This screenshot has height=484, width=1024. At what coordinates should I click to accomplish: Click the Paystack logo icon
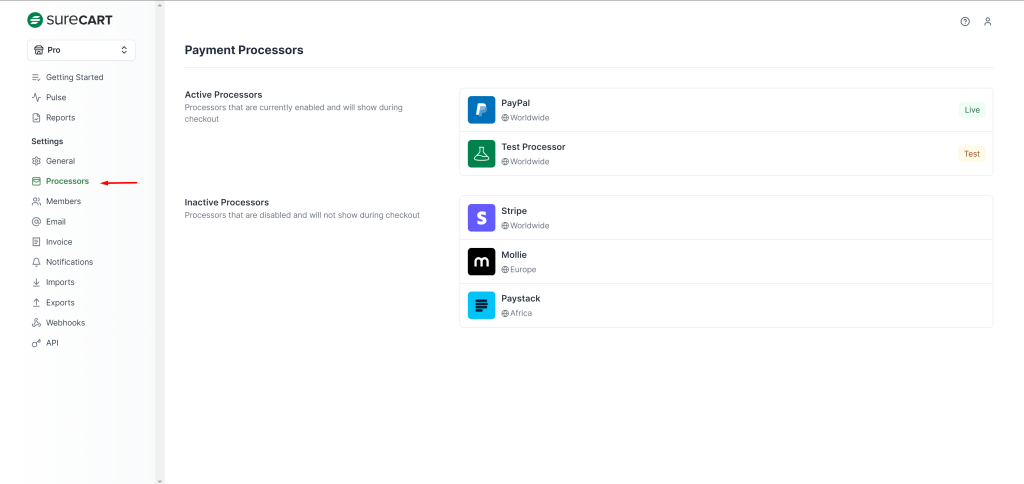click(481, 306)
